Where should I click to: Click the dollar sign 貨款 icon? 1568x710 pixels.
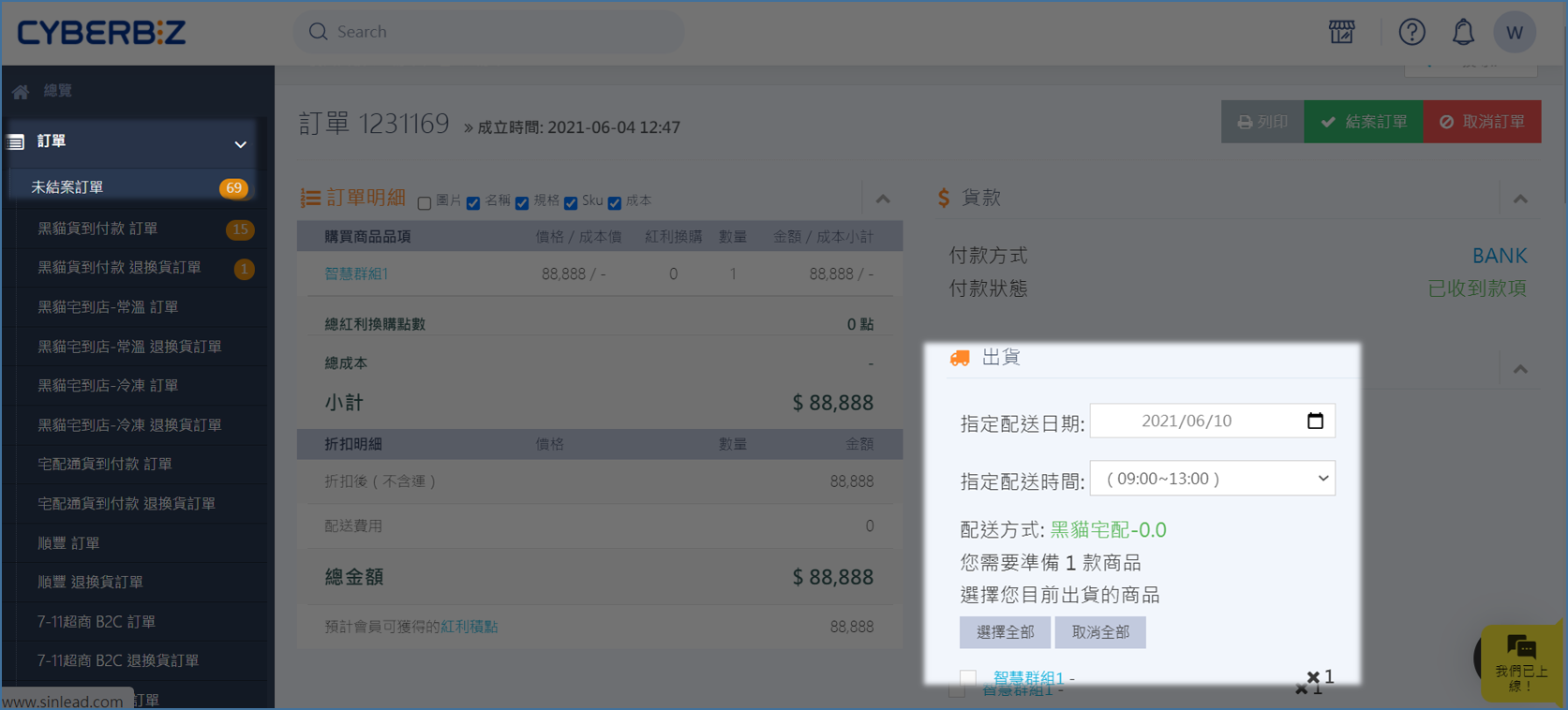[x=944, y=198]
